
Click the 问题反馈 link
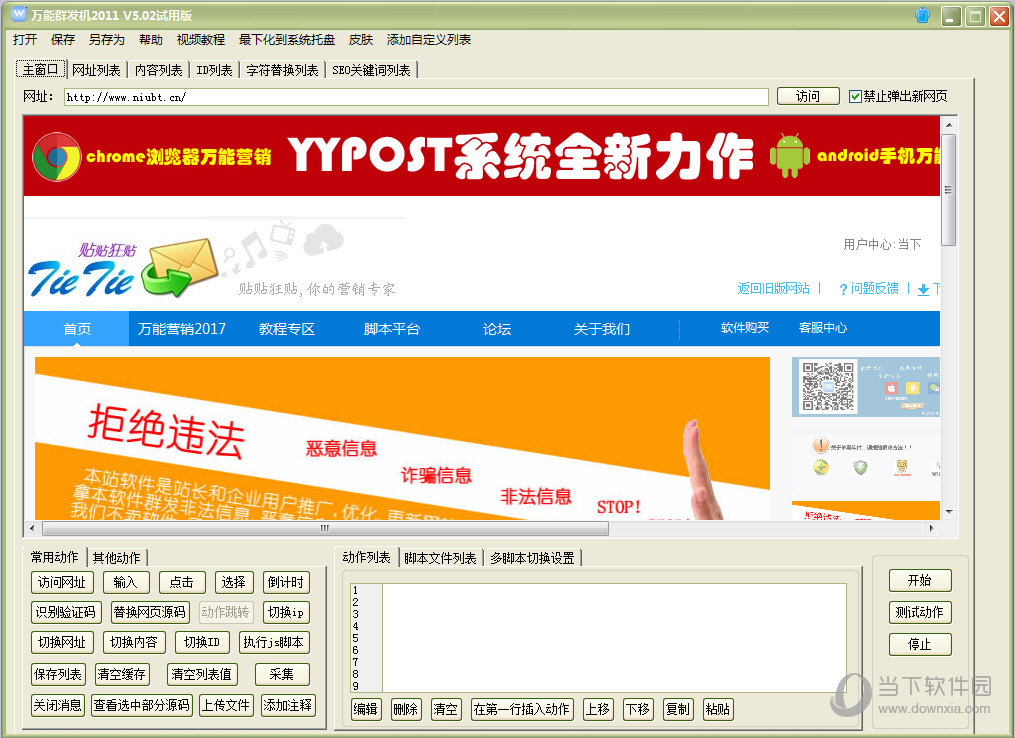click(x=874, y=288)
